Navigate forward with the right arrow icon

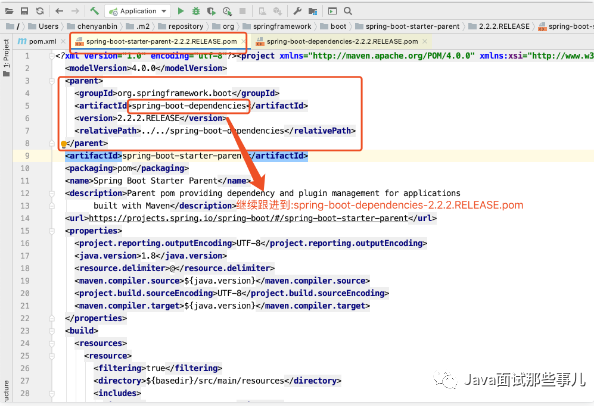[75, 11]
